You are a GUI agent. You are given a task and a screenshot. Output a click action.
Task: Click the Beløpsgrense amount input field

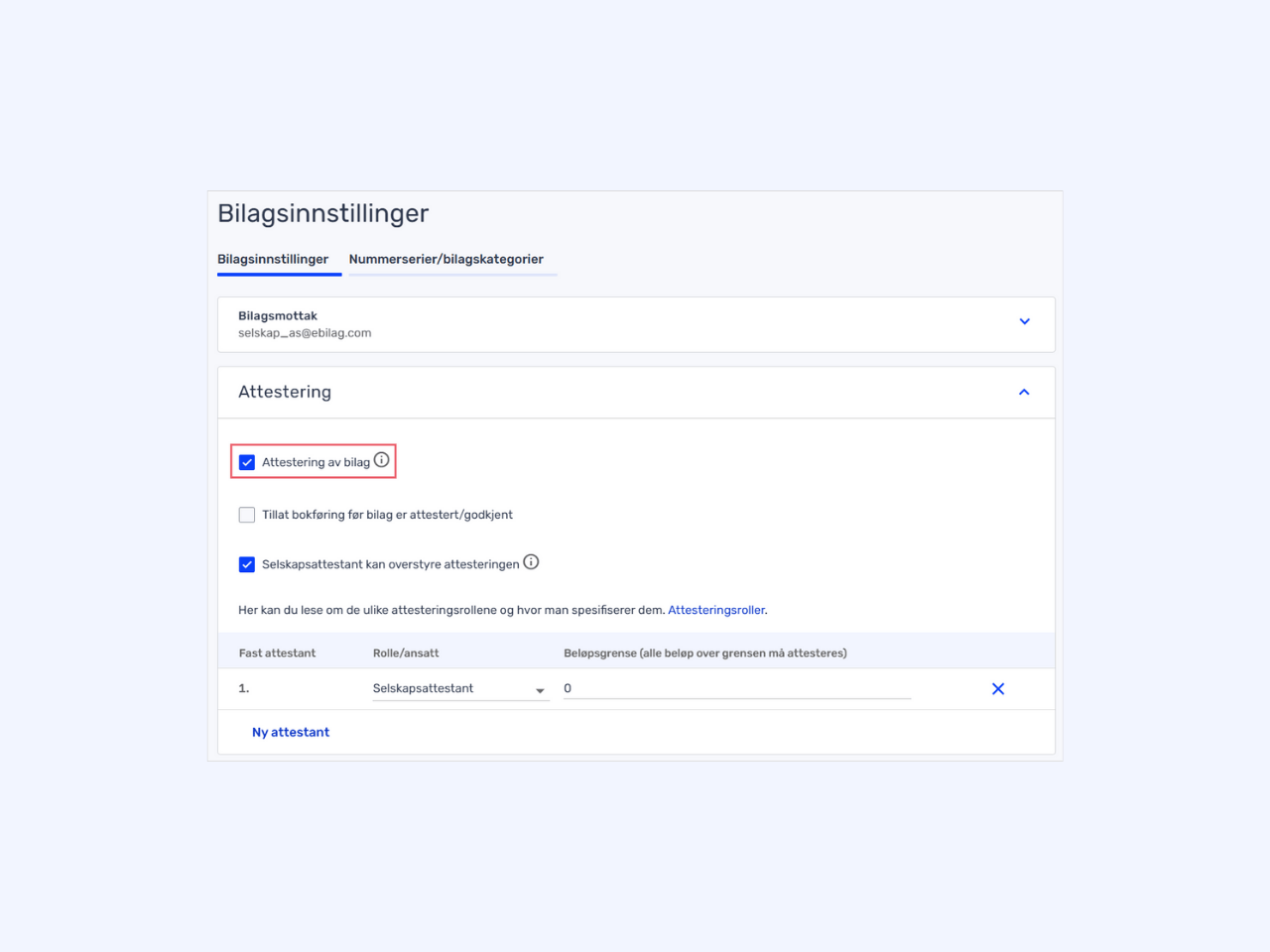point(737,688)
